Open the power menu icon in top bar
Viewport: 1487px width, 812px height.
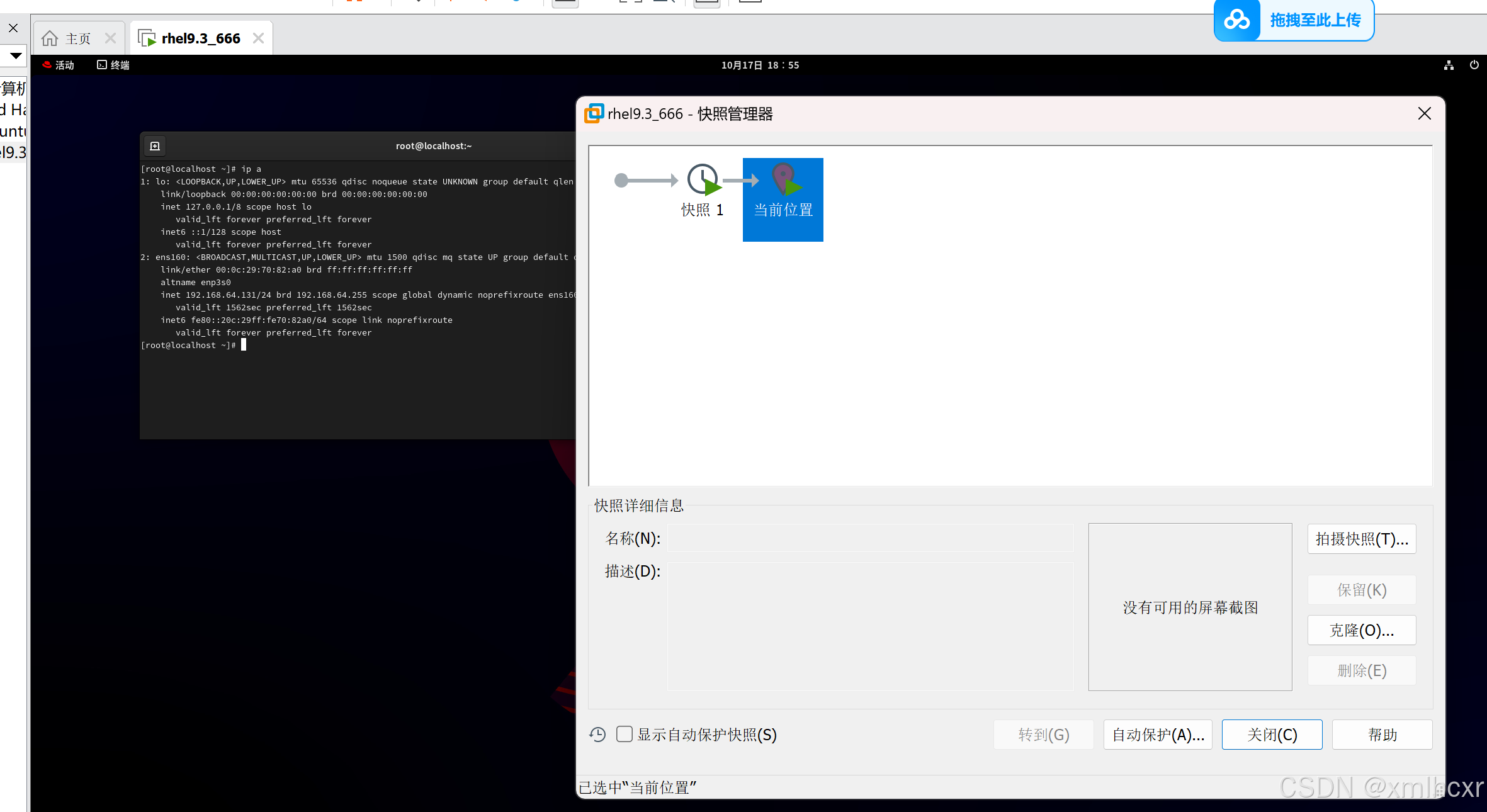[1474, 65]
